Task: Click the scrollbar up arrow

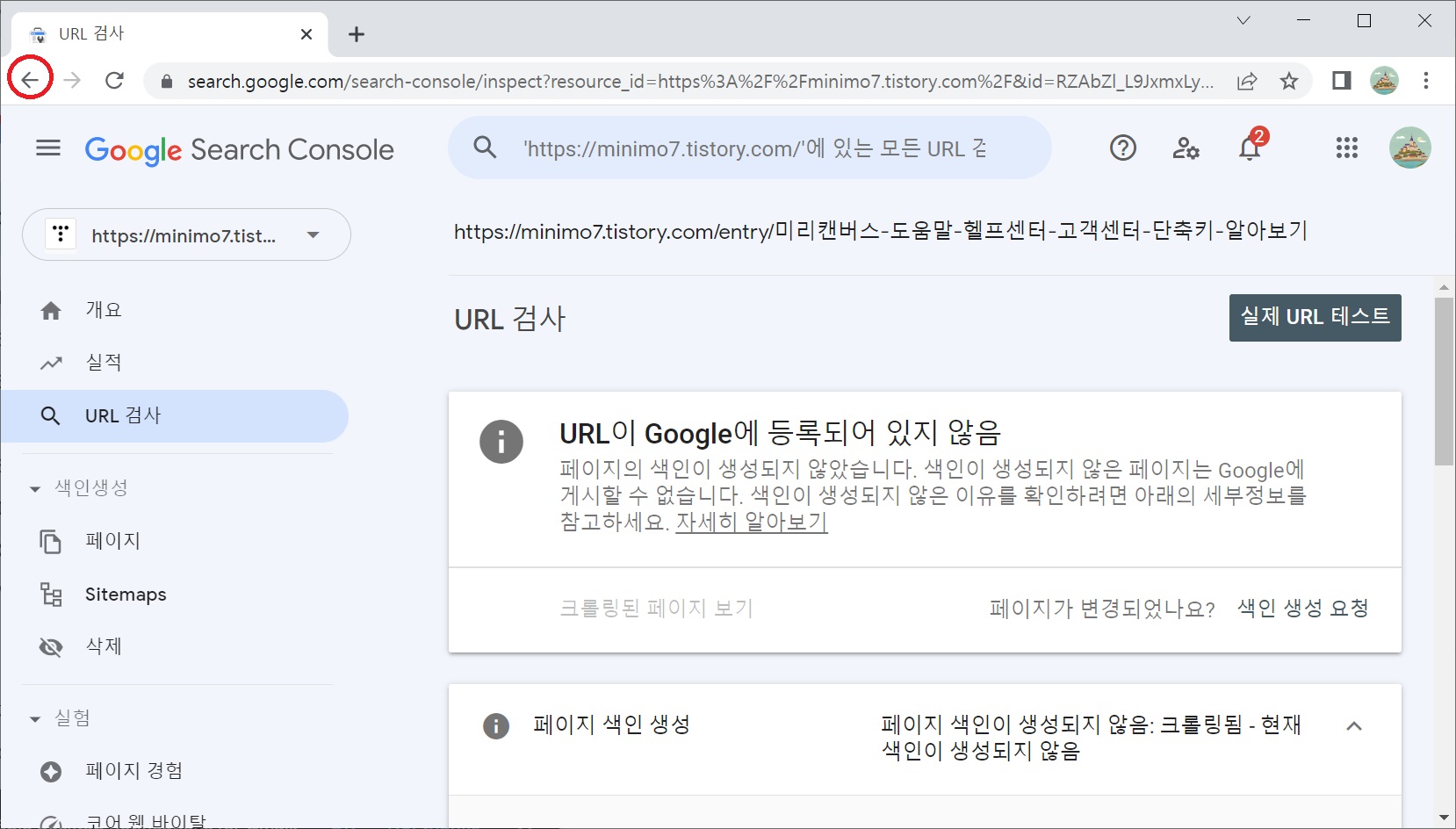Action: pyautogui.click(x=1444, y=287)
